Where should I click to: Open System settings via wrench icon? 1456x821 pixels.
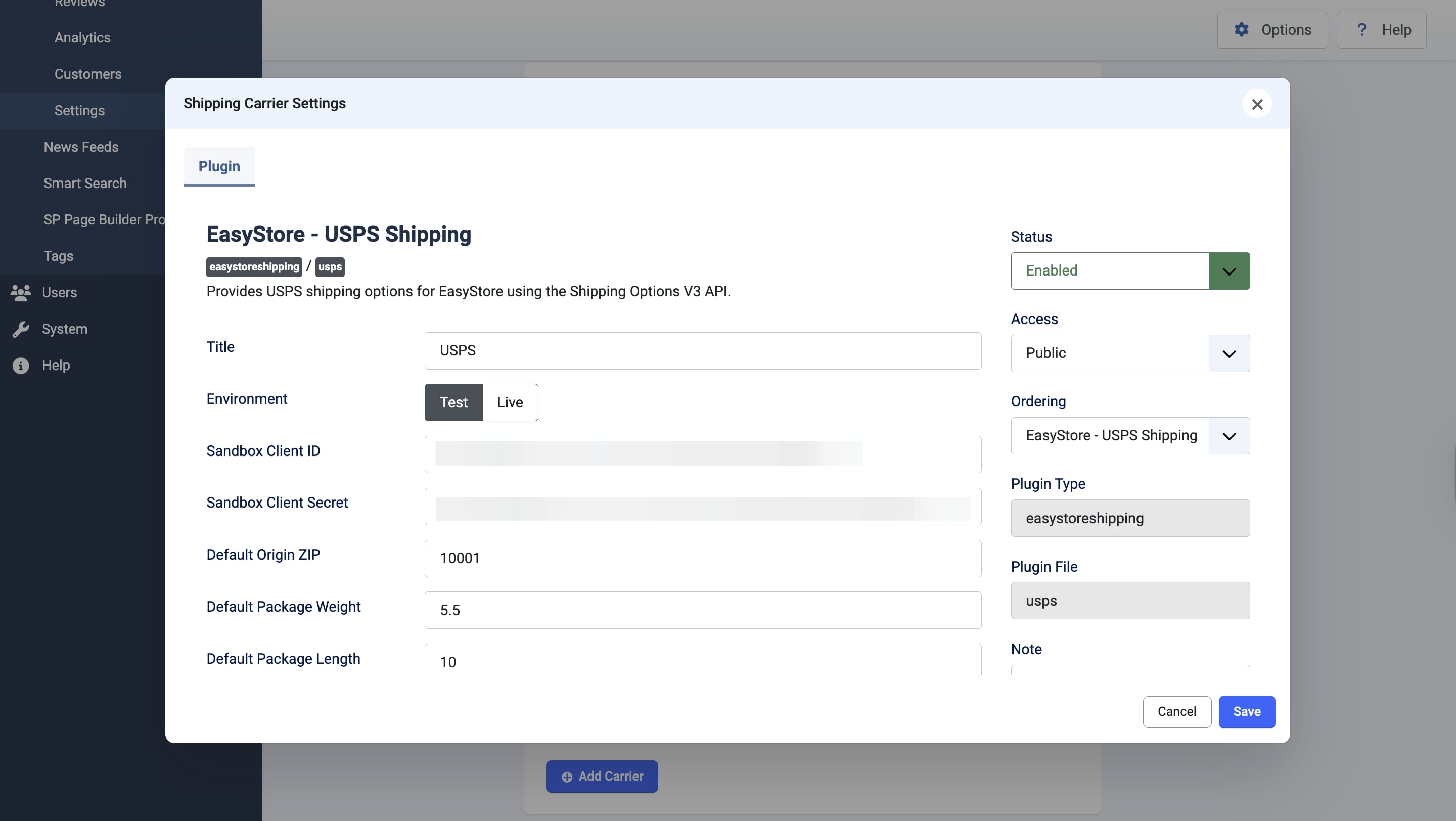coord(21,328)
